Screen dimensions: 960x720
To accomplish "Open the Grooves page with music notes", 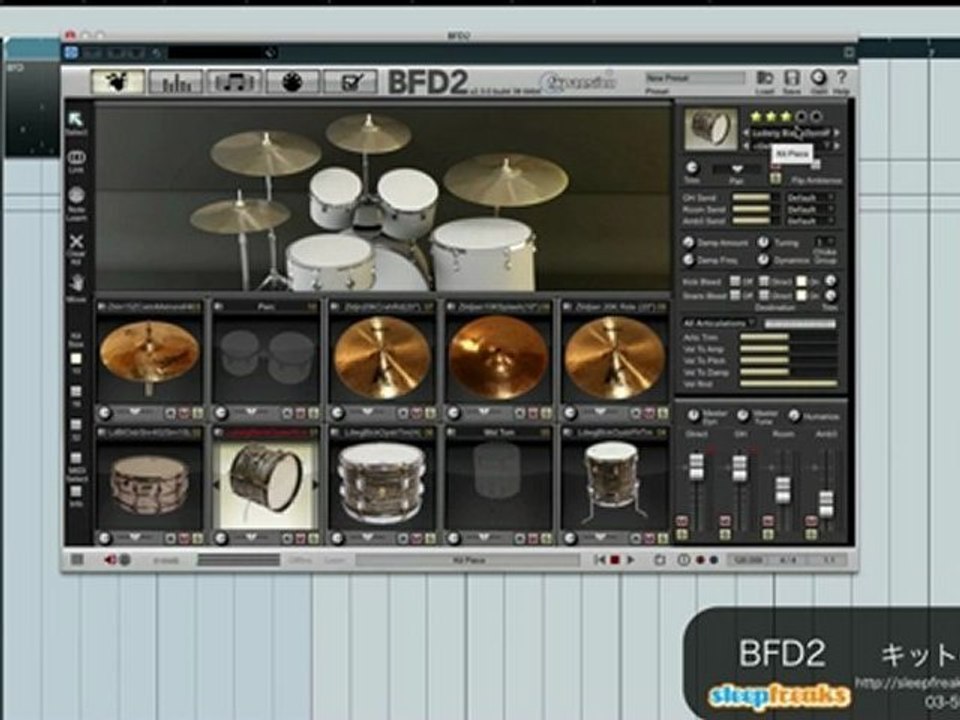I will tap(234, 81).
